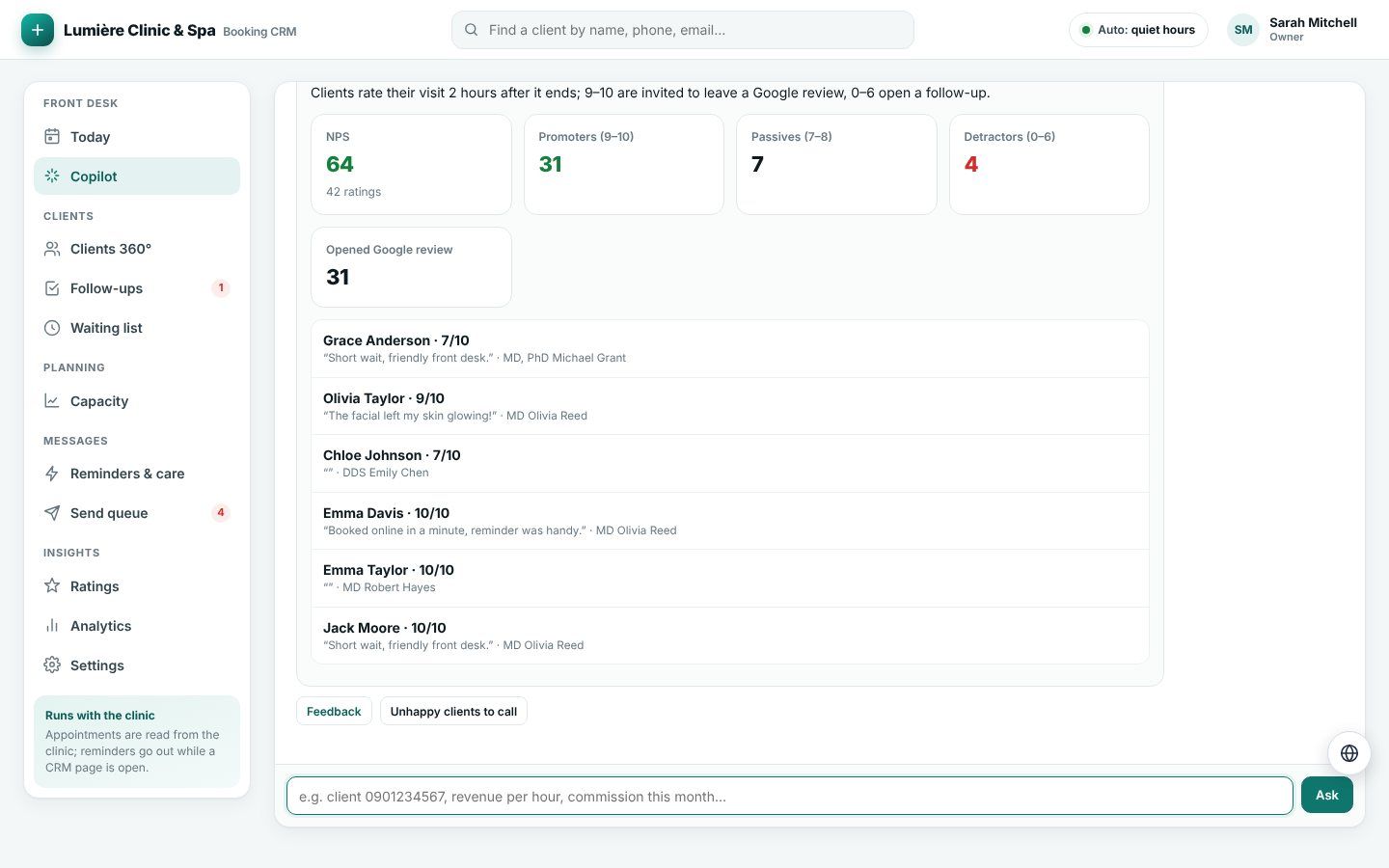The image size is (1389, 868).
Task: Click the Reminders & care lightning icon
Action: (52, 474)
